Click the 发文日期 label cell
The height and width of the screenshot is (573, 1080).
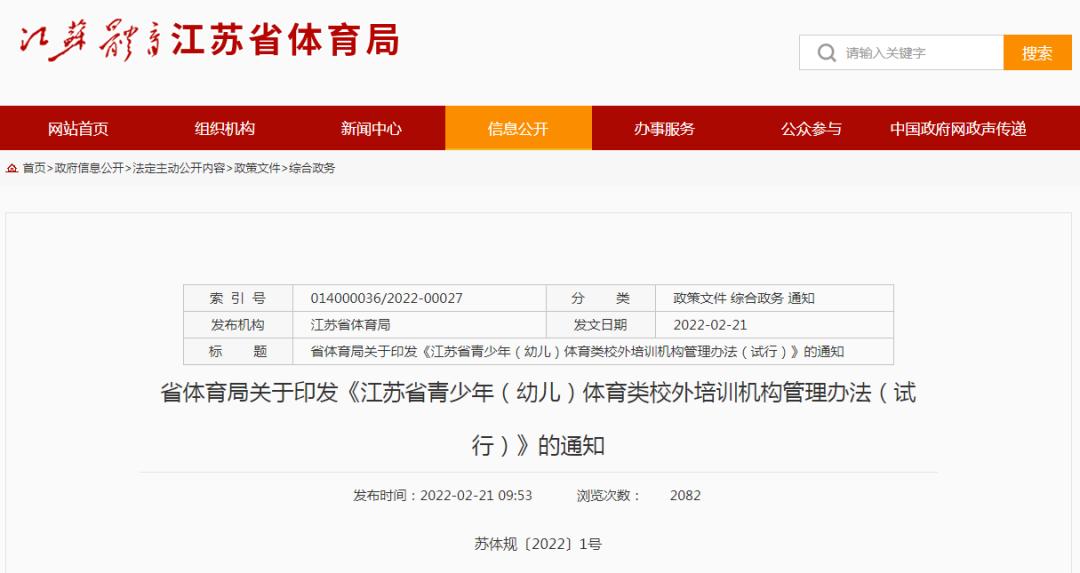601,324
